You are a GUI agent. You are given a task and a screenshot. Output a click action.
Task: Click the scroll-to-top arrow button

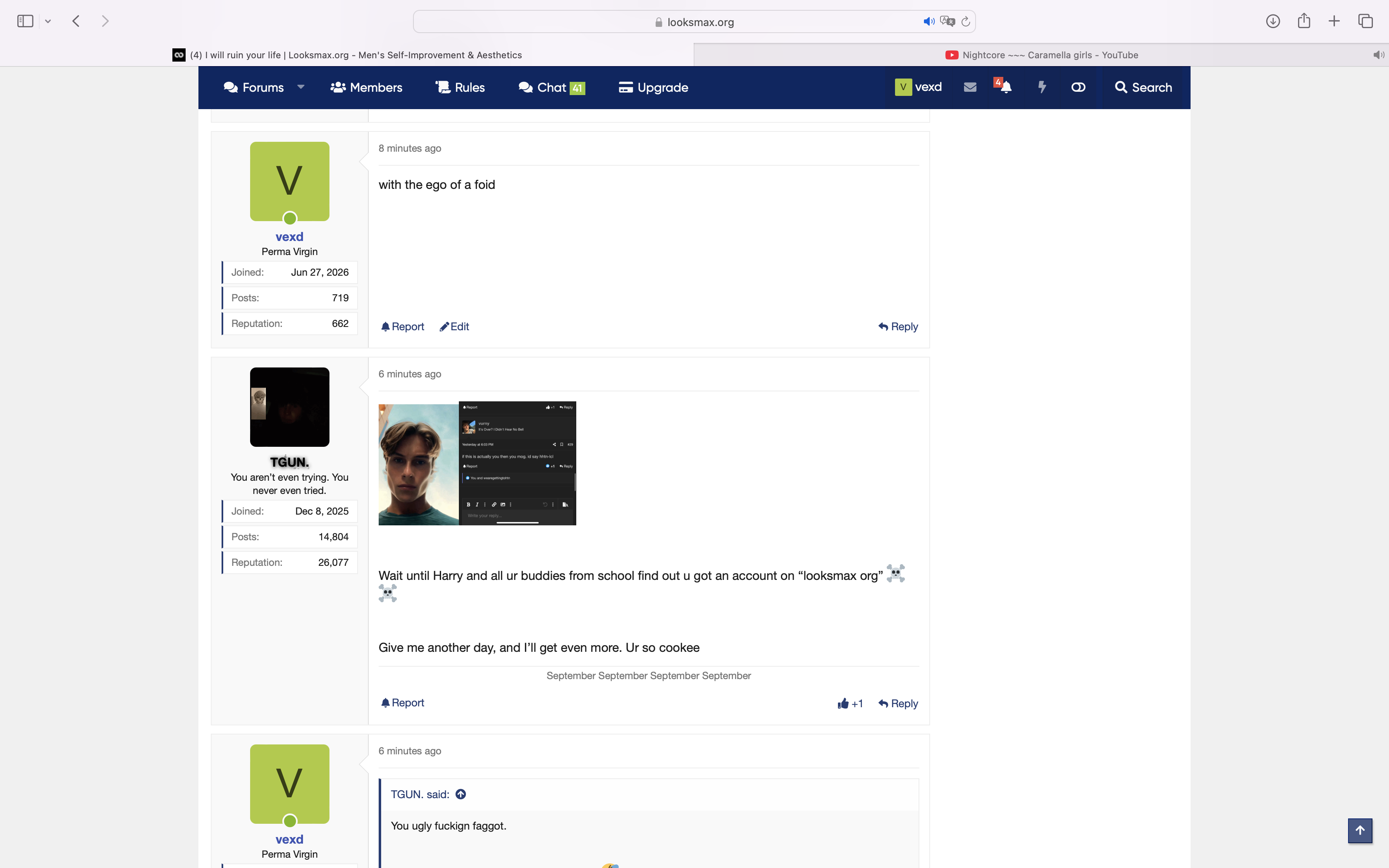1360,831
